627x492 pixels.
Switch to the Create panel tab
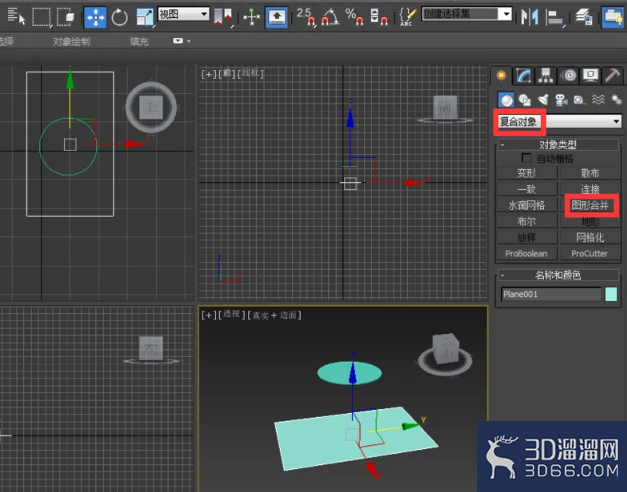pos(501,75)
